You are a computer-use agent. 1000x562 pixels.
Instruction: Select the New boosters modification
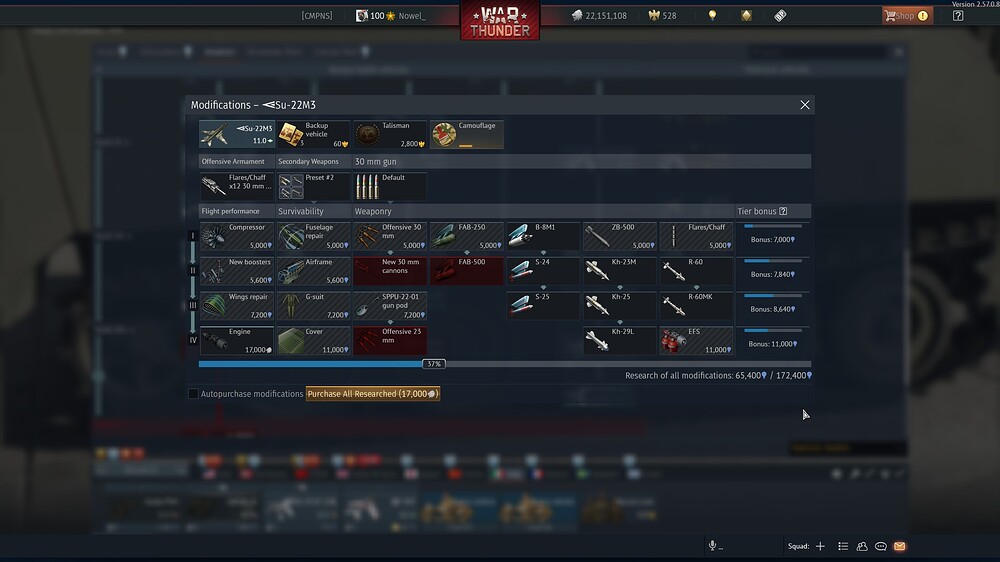point(237,271)
